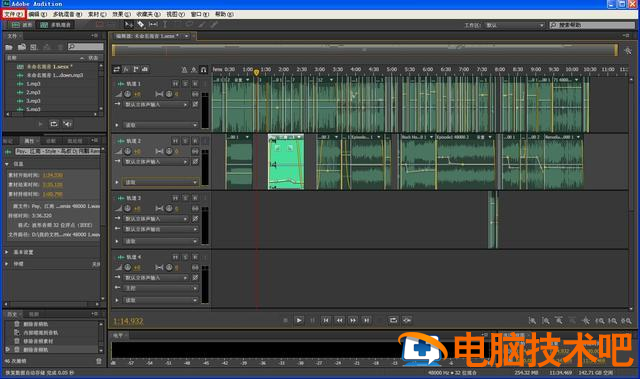Move playhead to previous marker

coord(326,321)
